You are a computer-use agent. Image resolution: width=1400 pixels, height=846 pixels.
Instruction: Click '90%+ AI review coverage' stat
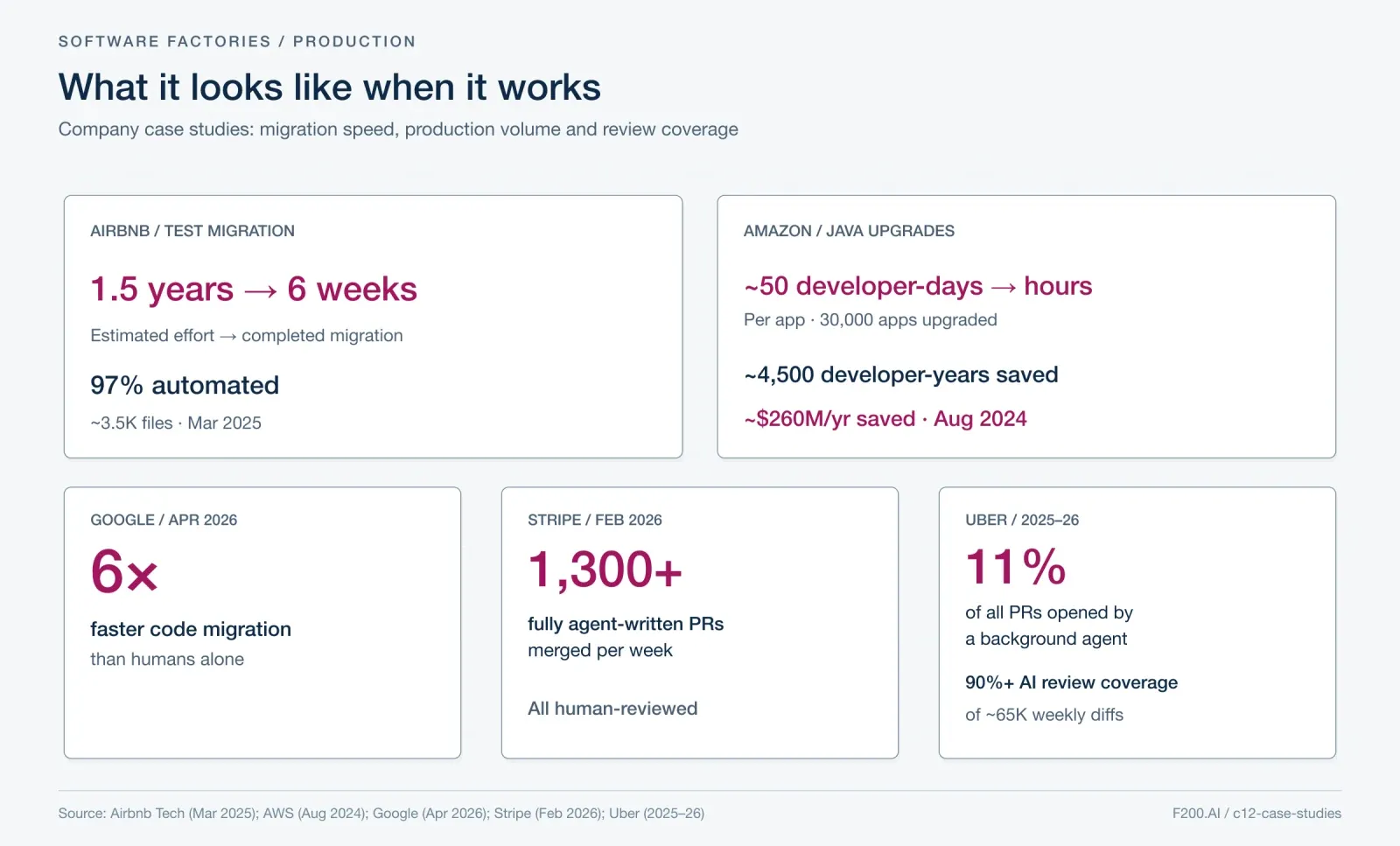(1072, 682)
